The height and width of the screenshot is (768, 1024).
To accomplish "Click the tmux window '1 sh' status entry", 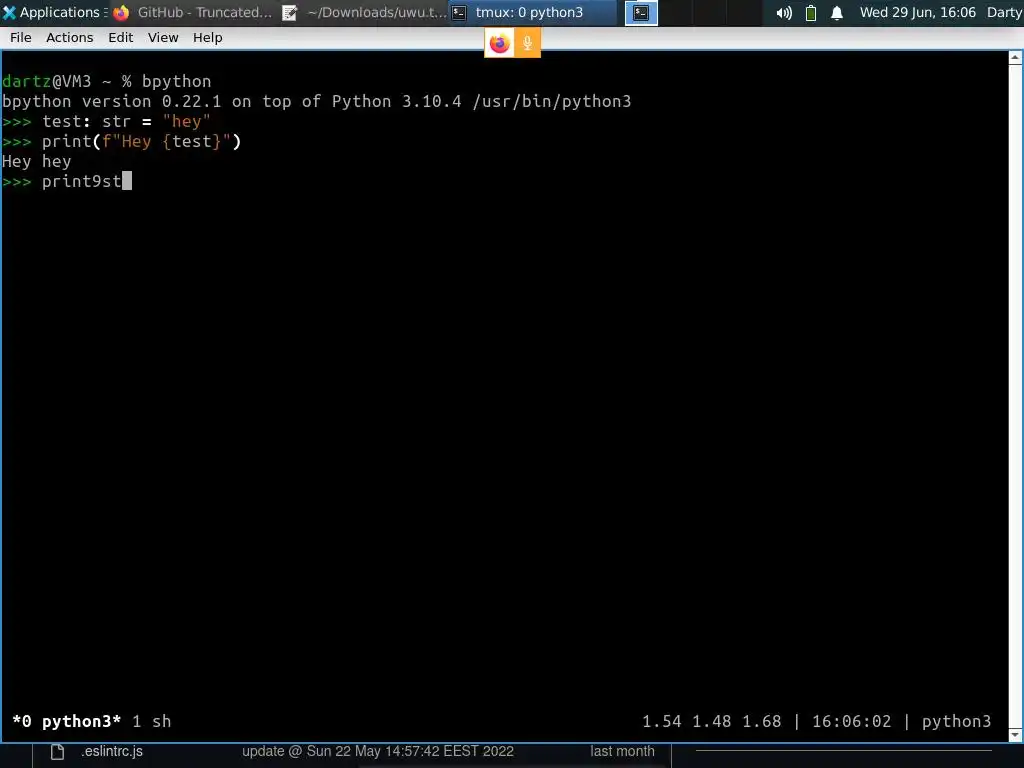I will (152, 721).
